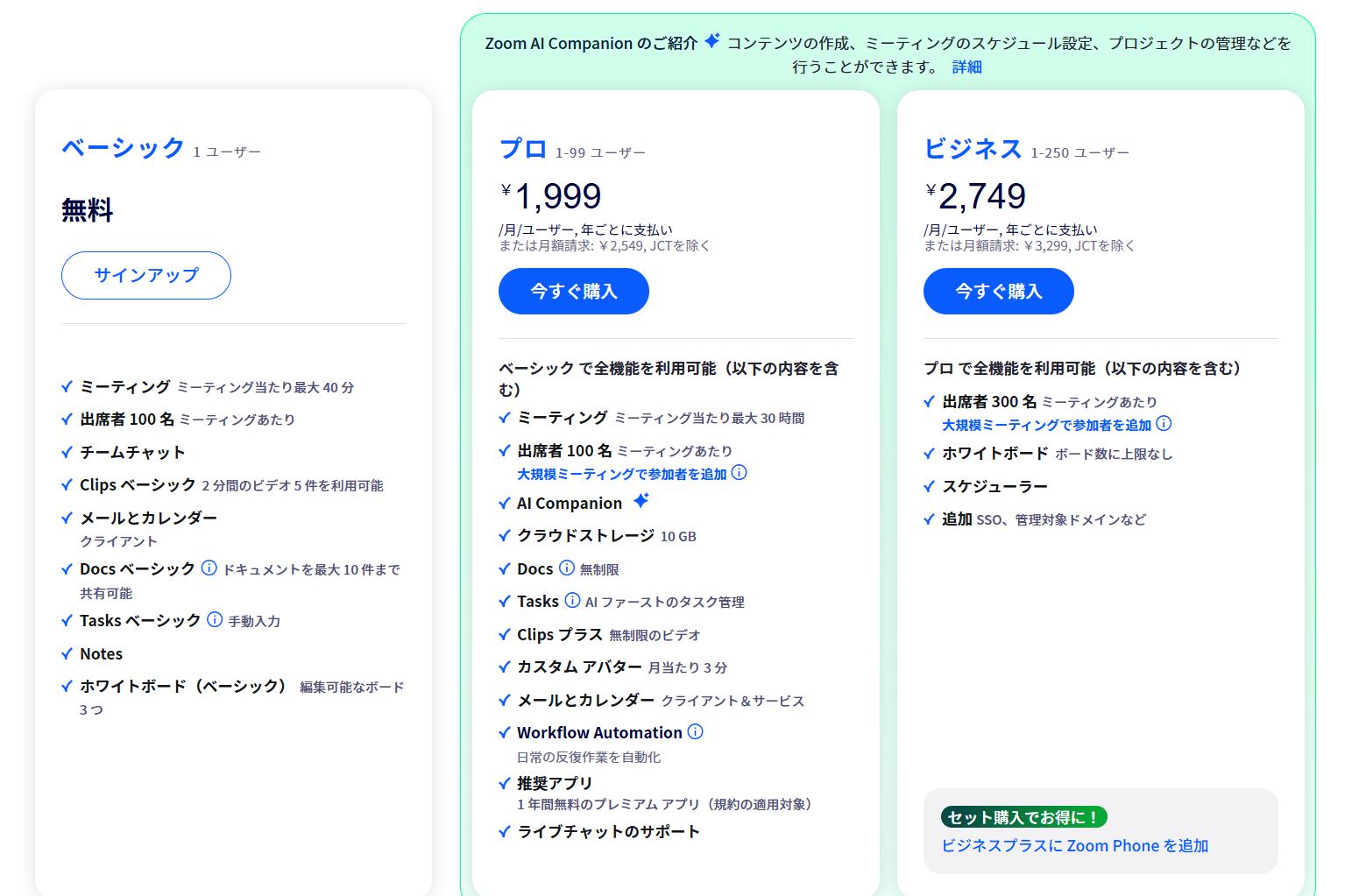
Task: Open the 詳細 link in AI Companion banner
Action: tap(966, 67)
